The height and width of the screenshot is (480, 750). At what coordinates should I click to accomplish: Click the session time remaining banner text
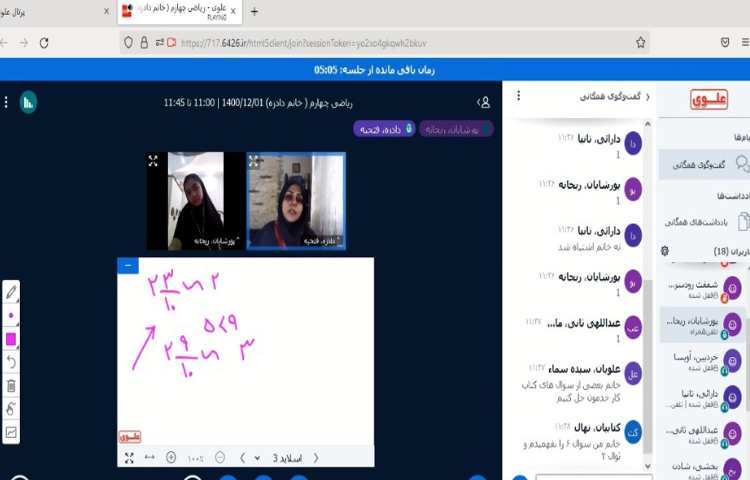(x=375, y=70)
